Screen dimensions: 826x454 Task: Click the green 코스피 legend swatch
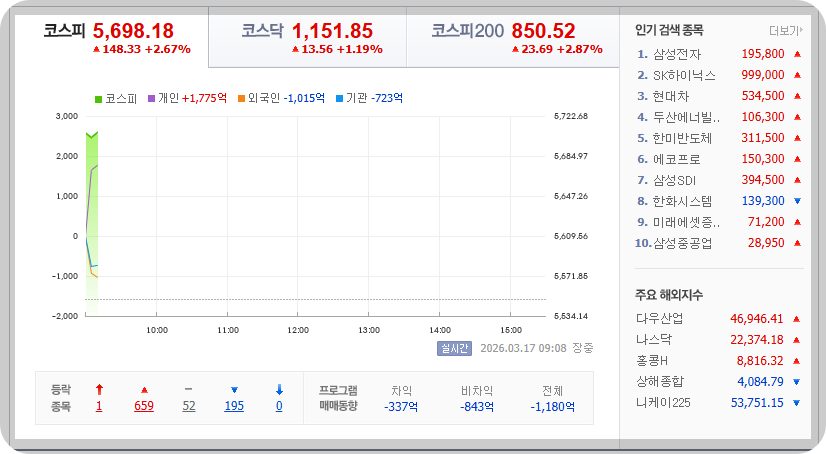pos(99,99)
